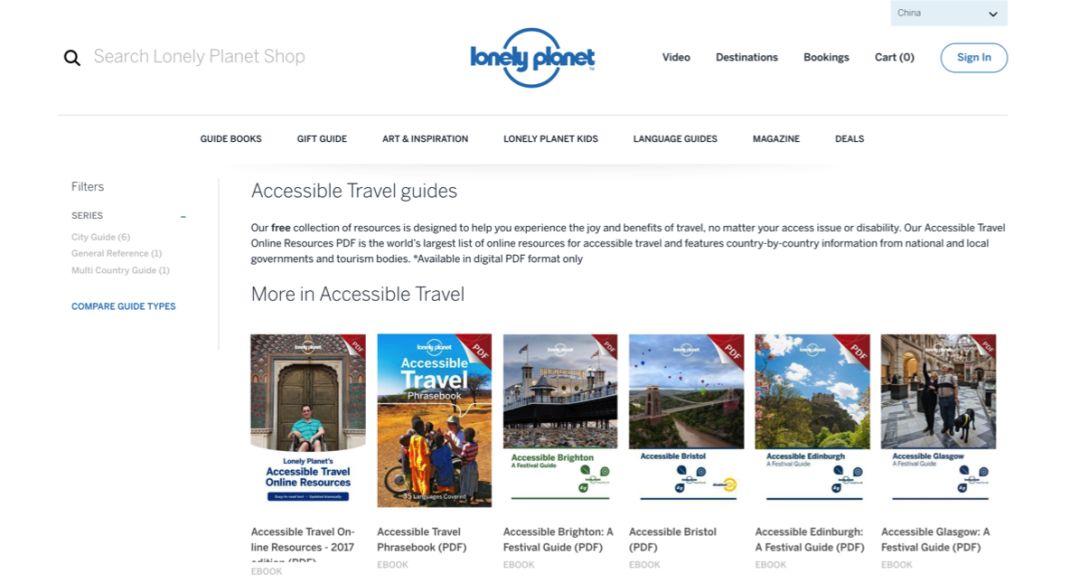Open the Accessible Edinburgh guide cover

click(x=812, y=418)
